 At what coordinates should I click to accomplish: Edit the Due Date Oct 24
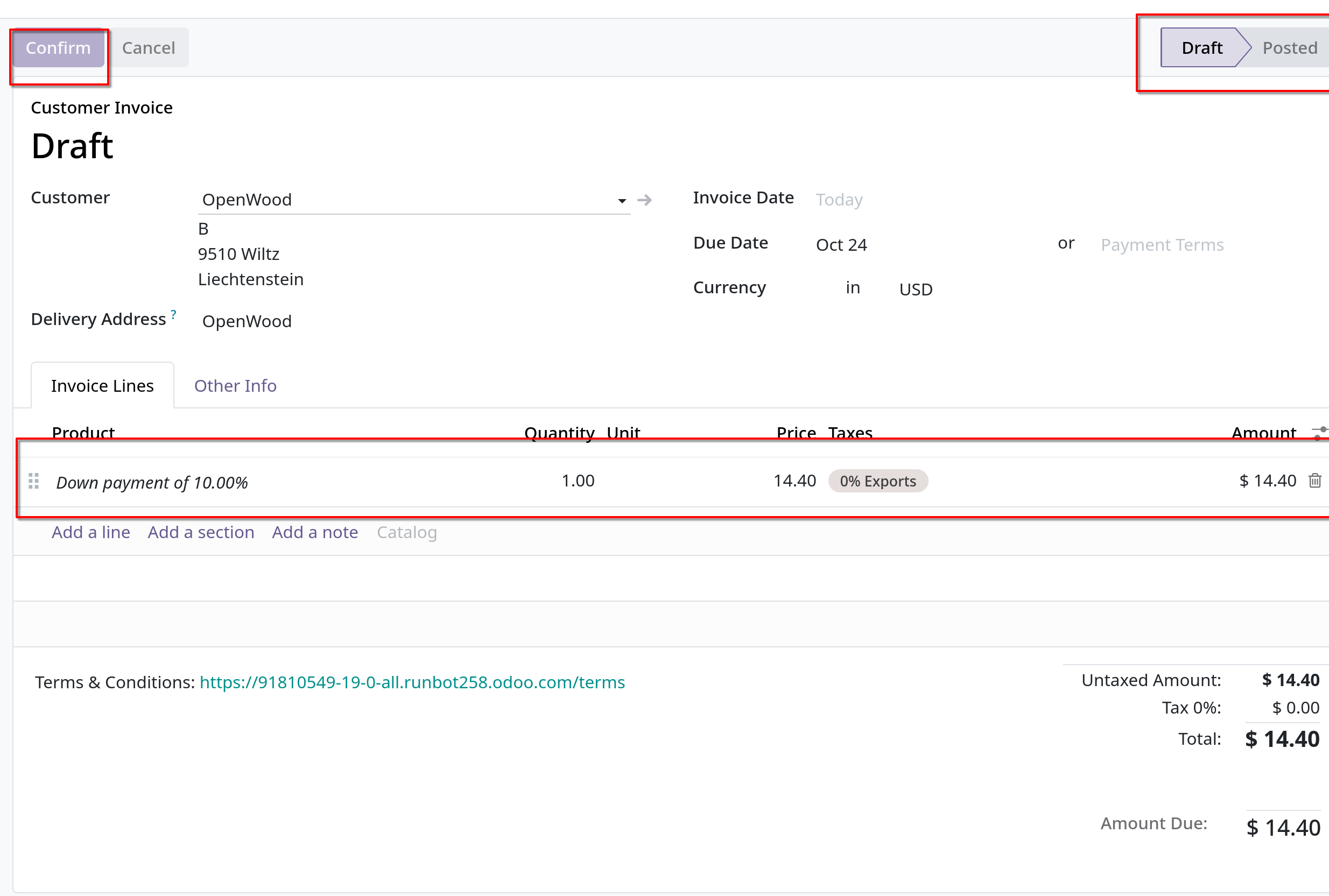pyautogui.click(x=841, y=245)
